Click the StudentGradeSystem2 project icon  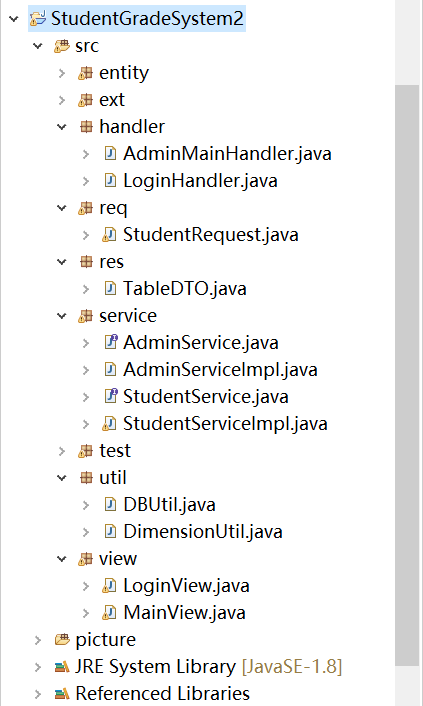[38, 18]
